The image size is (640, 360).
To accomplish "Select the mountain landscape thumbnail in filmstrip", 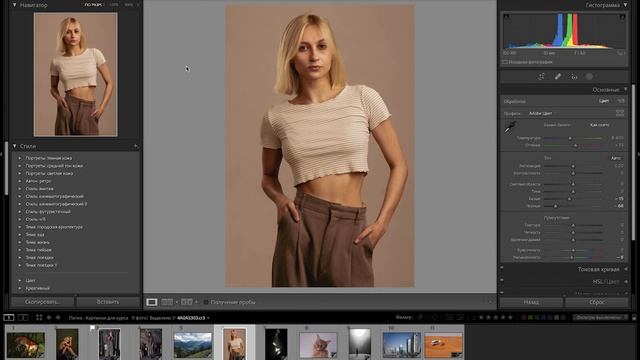I will point(193,345).
